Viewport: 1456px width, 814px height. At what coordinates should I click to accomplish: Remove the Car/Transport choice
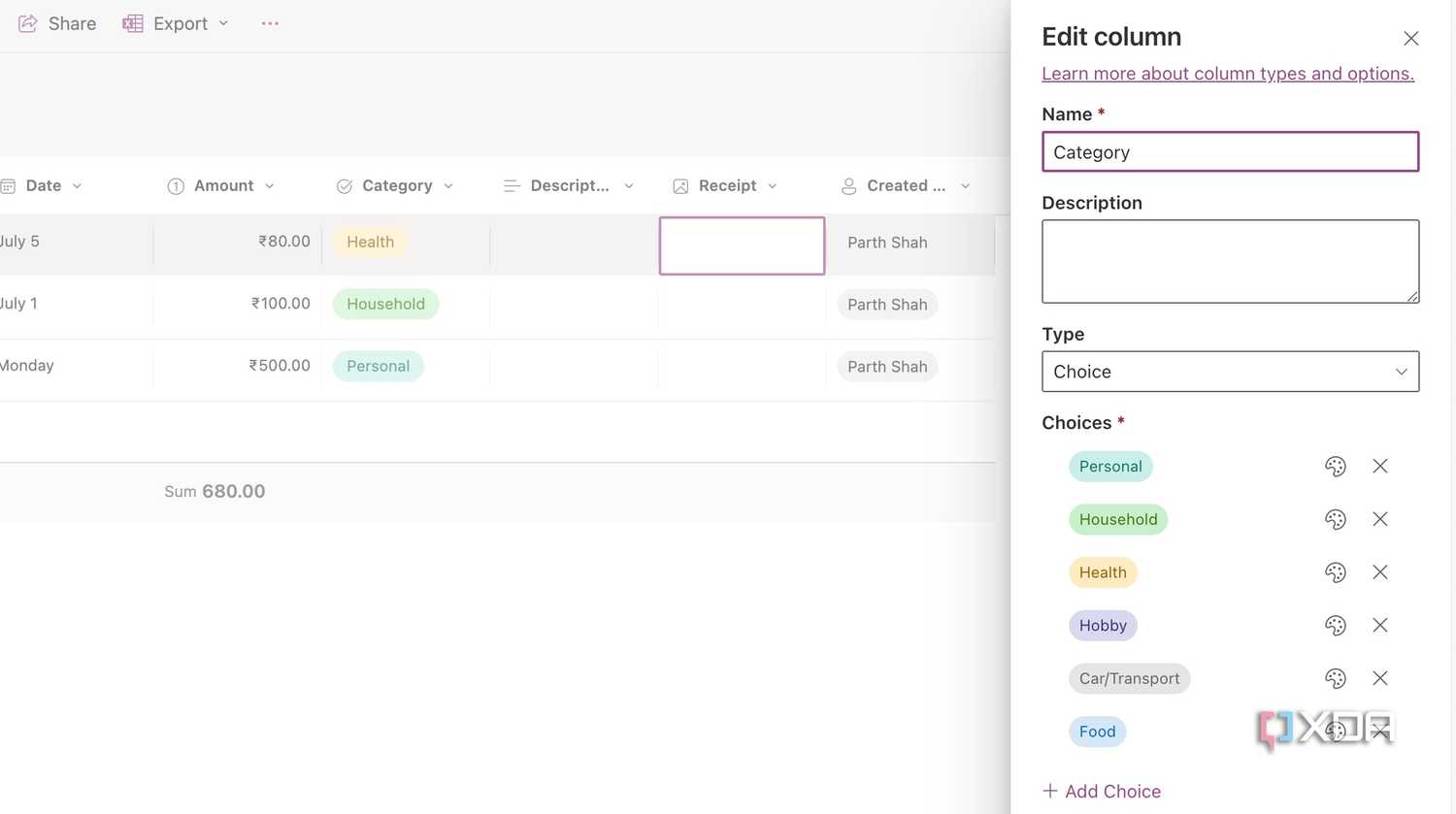pyautogui.click(x=1380, y=678)
